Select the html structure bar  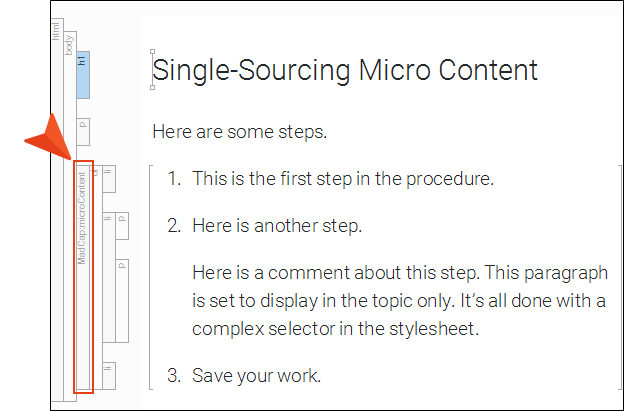point(57,210)
